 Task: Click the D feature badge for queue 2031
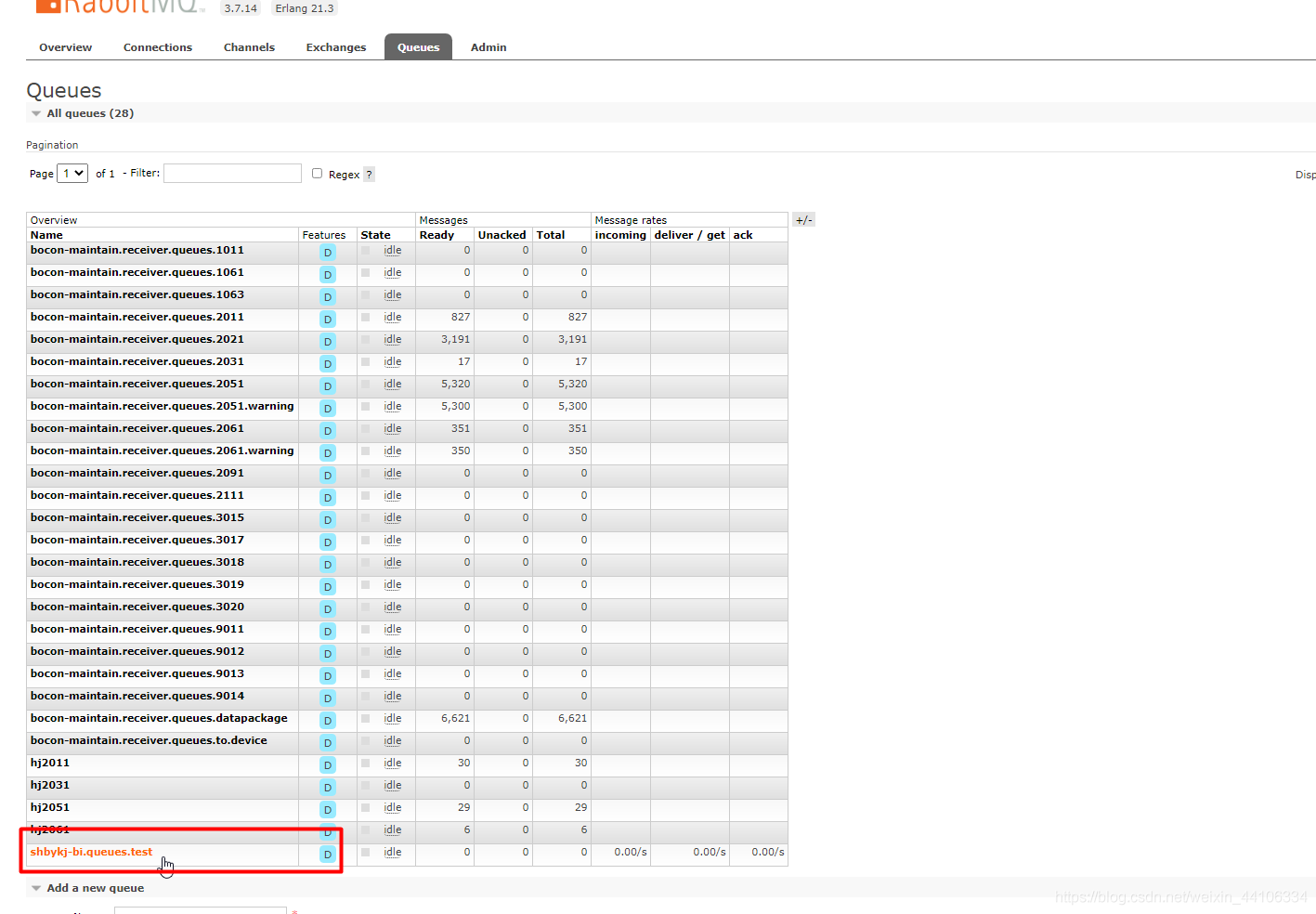[328, 364]
